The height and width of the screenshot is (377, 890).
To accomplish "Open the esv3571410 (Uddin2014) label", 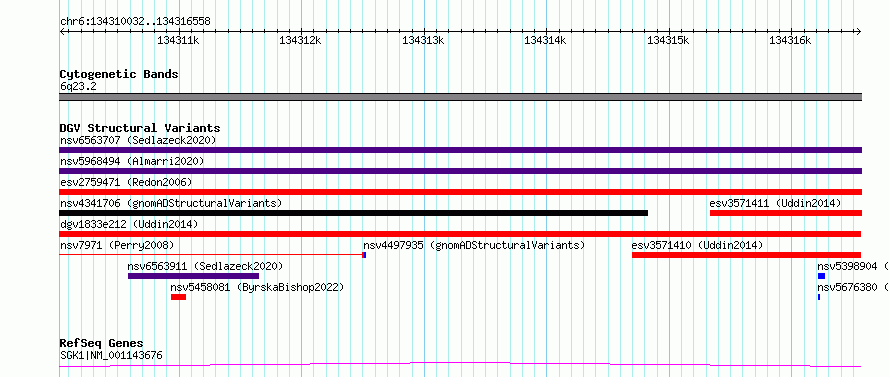I will 698,245.
